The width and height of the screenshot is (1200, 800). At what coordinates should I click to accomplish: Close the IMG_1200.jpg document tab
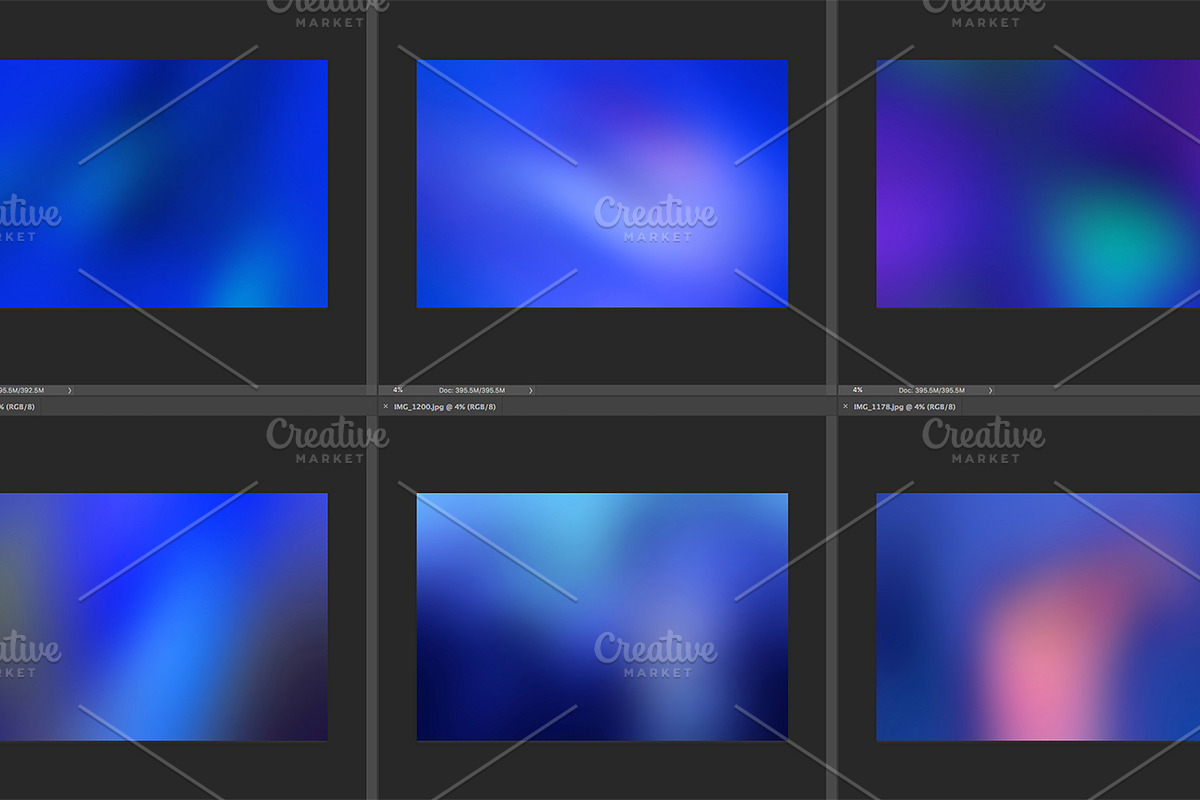385,407
